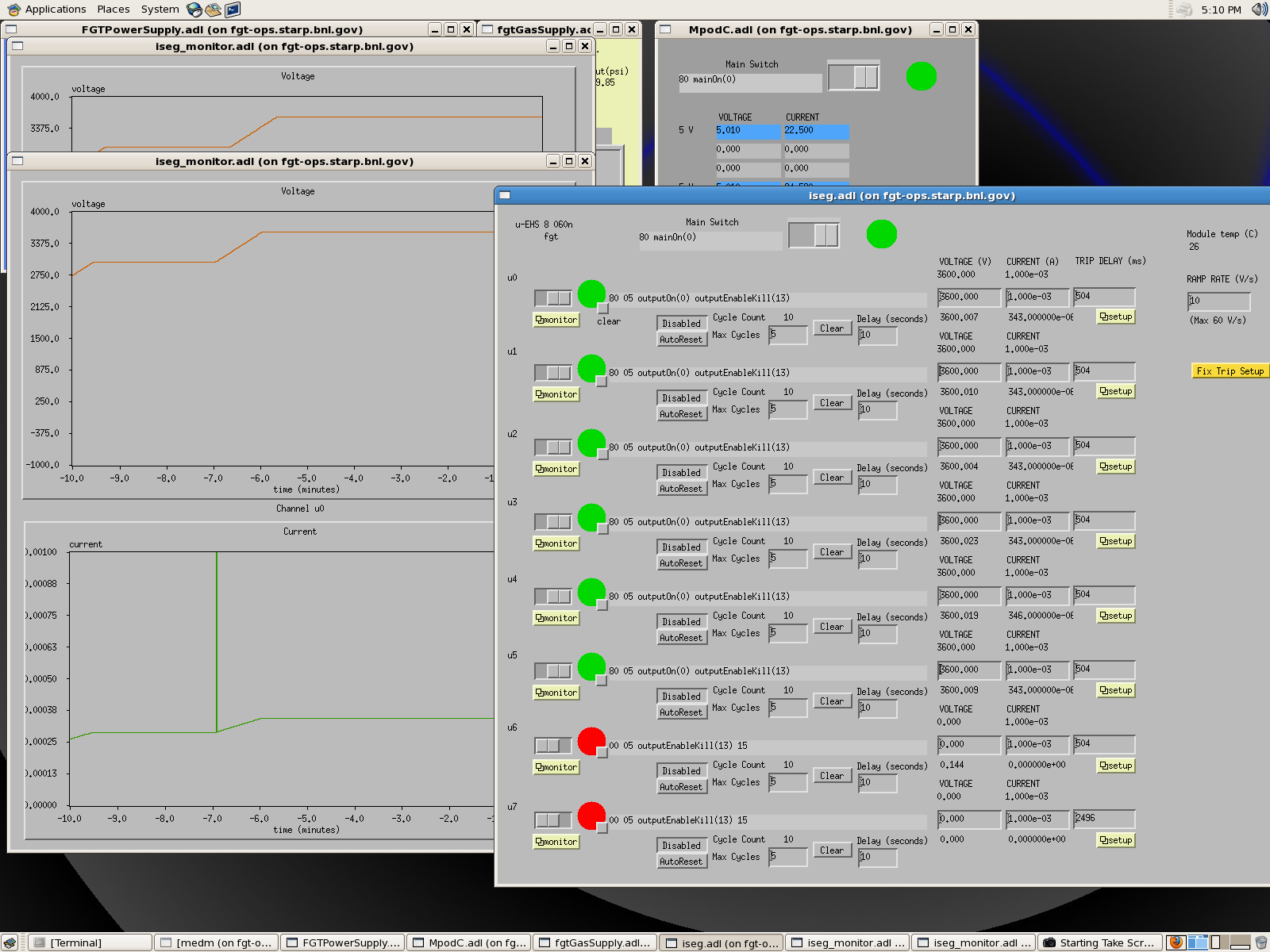The width and height of the screenshot is (1270, 952).
Task: Toggle channel u6 output switch
Action: pos(552,746)
